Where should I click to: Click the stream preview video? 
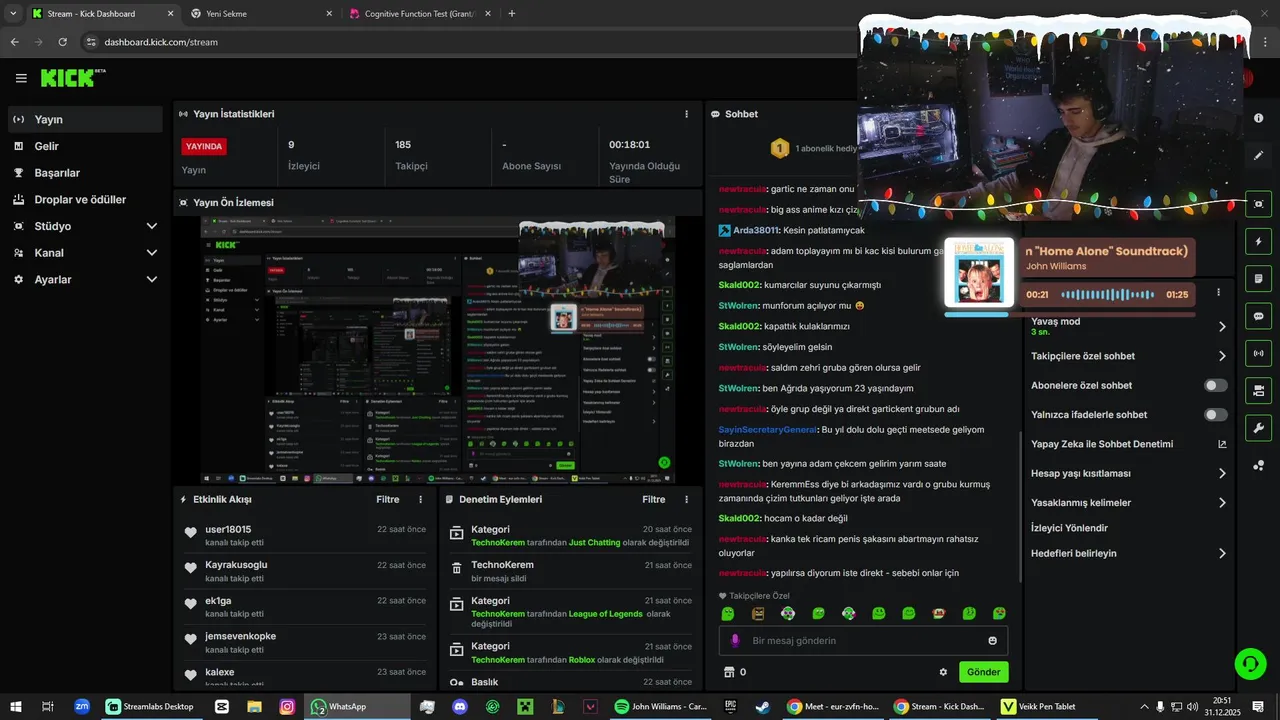(437, 351)
